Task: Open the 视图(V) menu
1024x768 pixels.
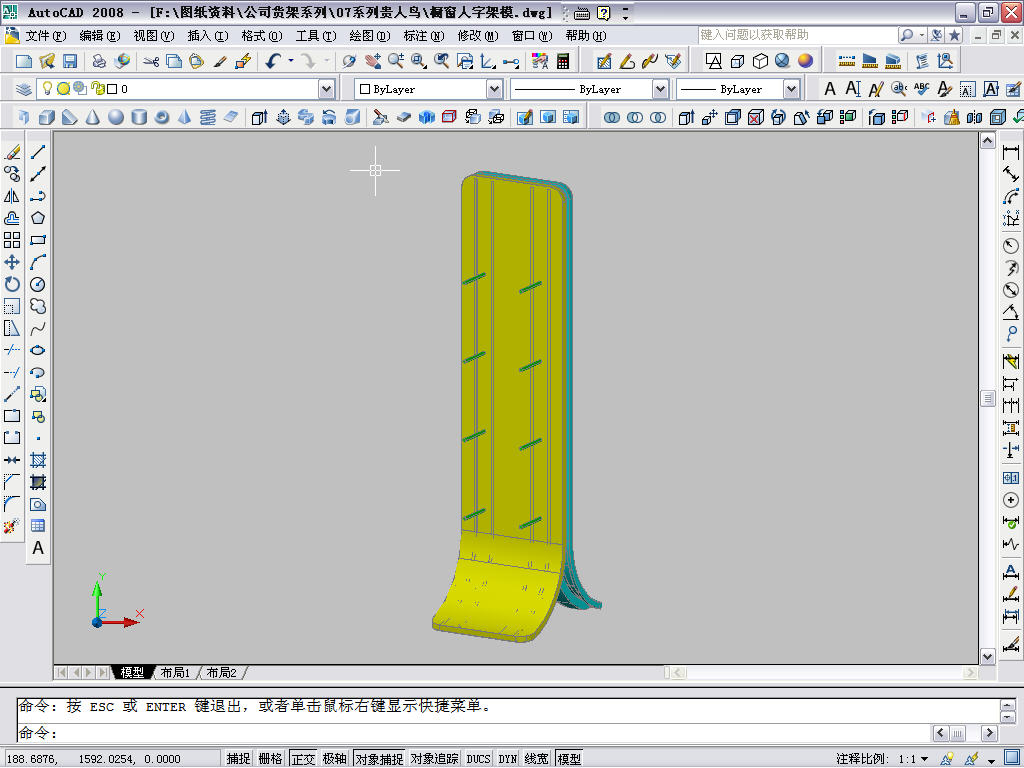Action: point(153,35)
